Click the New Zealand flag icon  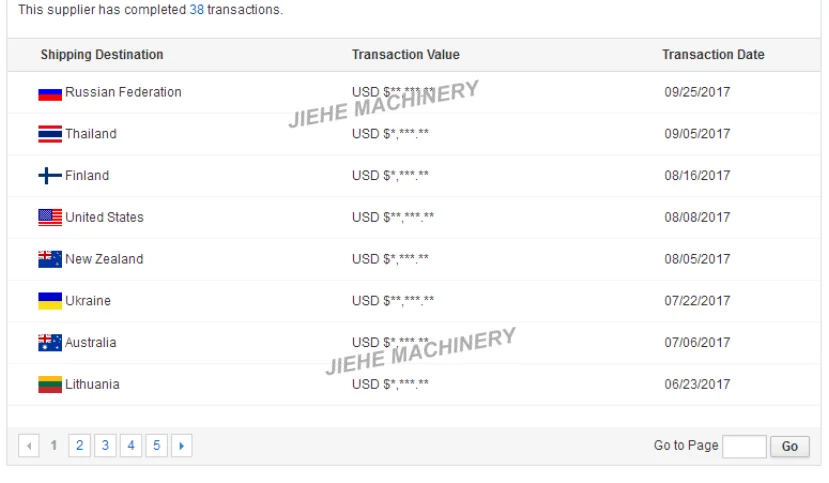(50, 260)
